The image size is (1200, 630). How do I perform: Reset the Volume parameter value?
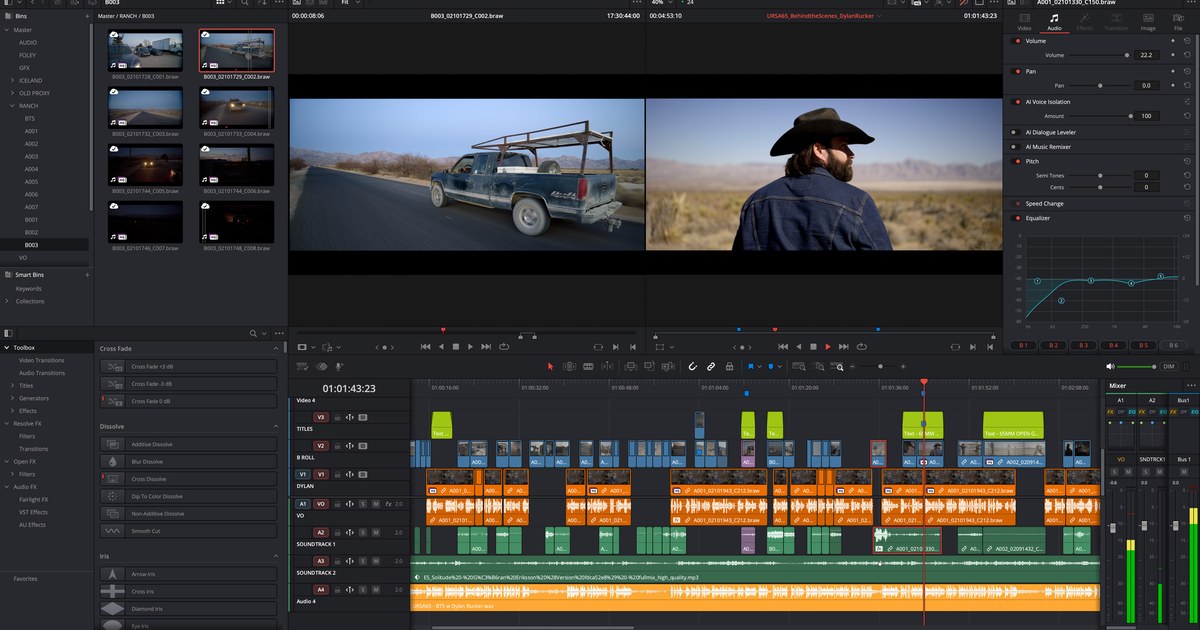[x=1187, y=55]
